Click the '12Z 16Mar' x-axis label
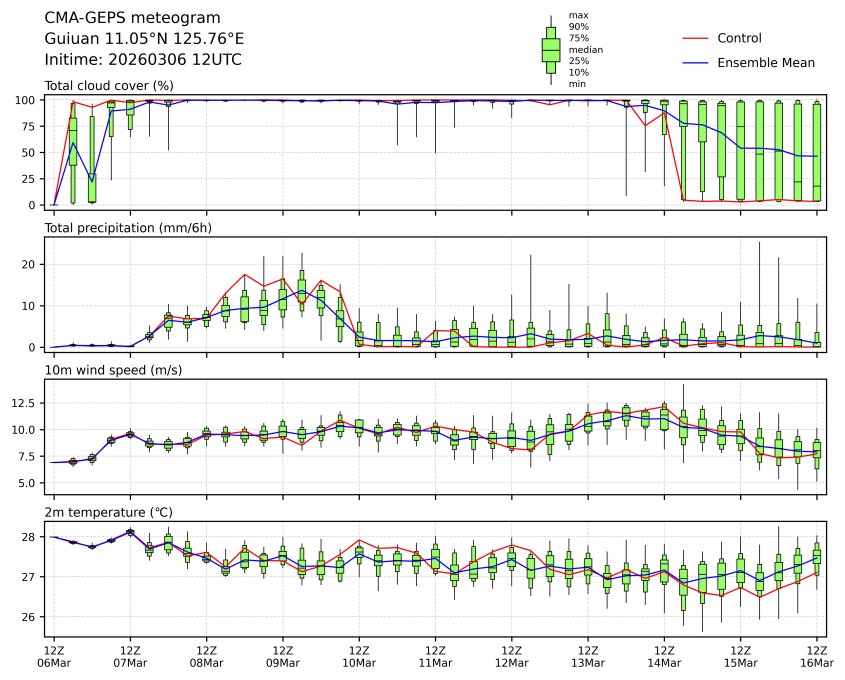 pos(817,657)
